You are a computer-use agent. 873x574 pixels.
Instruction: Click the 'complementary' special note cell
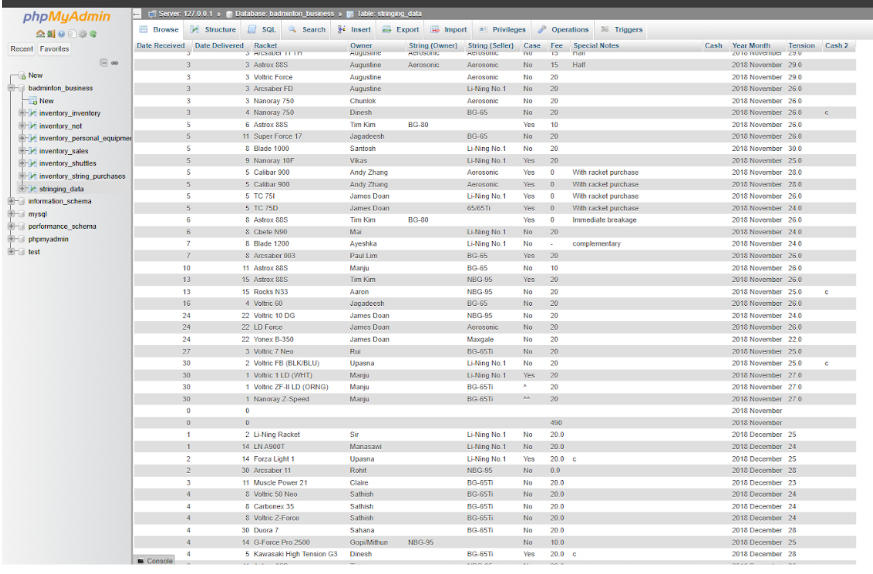(x=596, y=244)
